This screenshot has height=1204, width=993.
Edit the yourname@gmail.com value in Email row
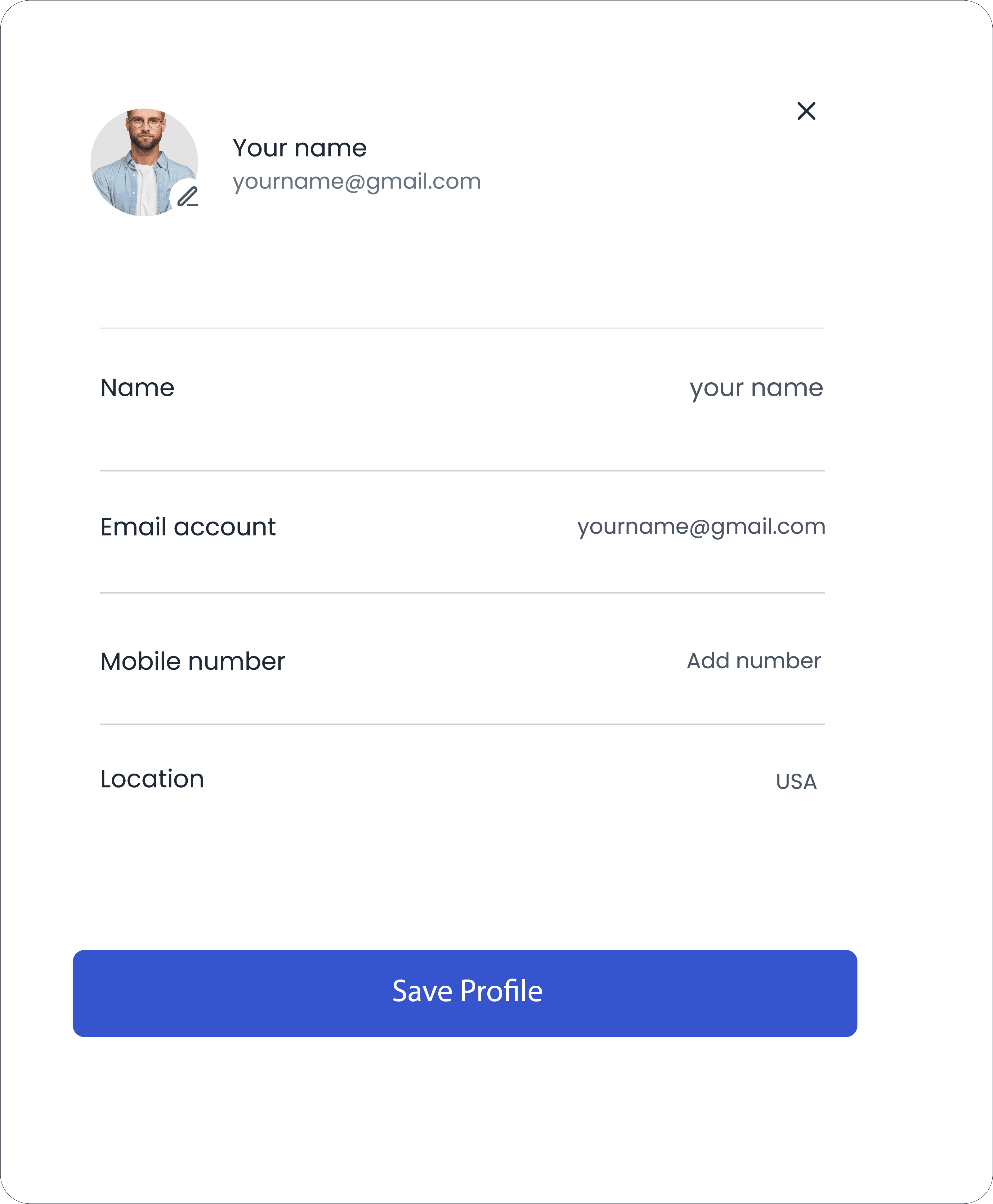point(701,526)
